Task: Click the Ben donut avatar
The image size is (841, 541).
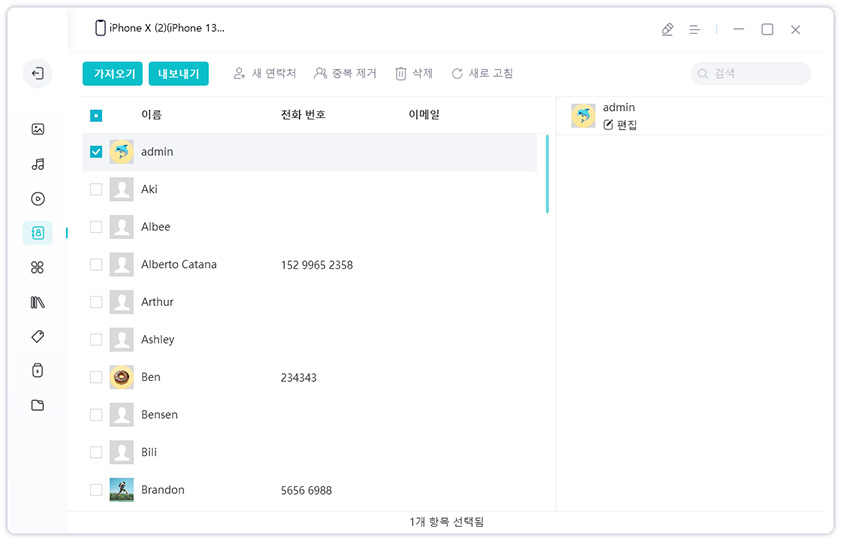Action: tap(122, 377)
